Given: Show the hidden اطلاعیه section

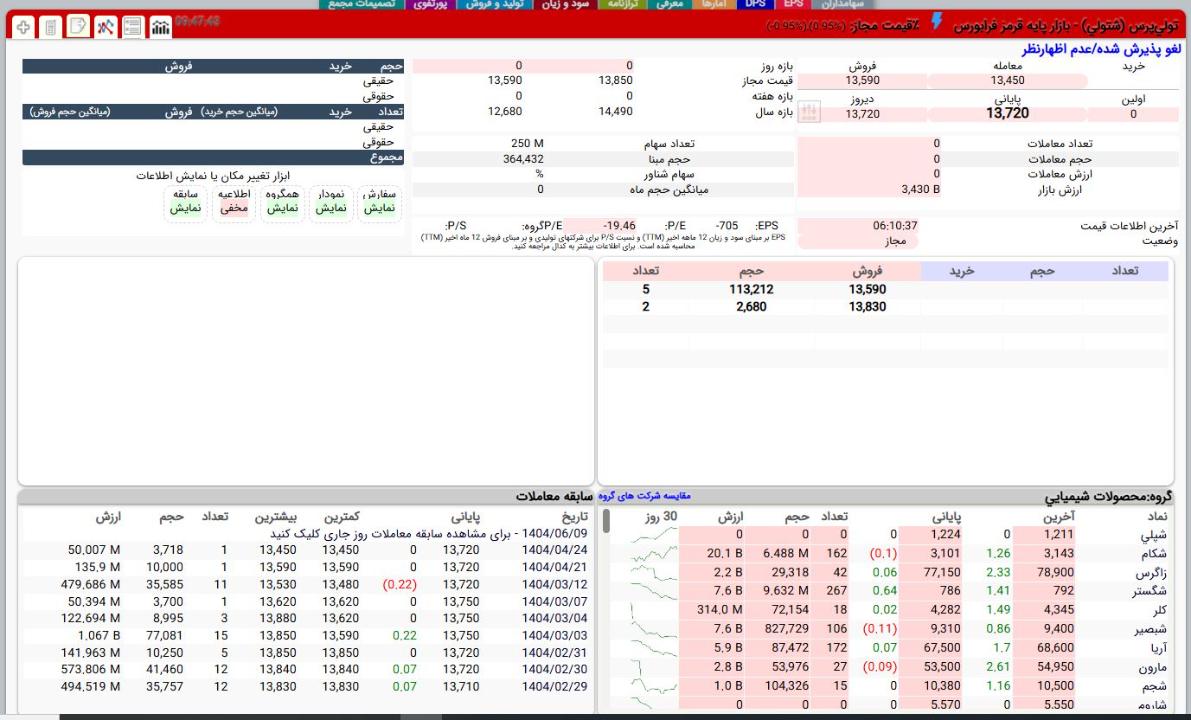Looking at the screenshot, I should [234, 202].
